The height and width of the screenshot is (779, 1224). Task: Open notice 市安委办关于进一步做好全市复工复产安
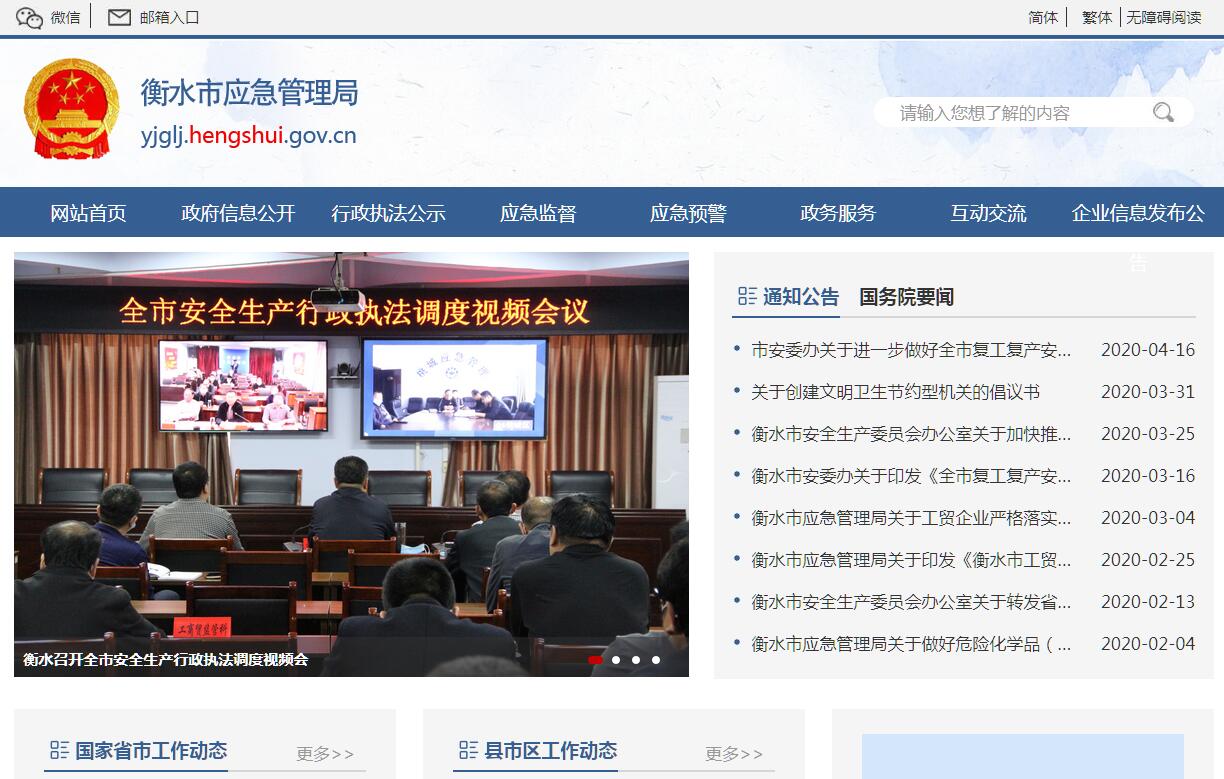911,350
